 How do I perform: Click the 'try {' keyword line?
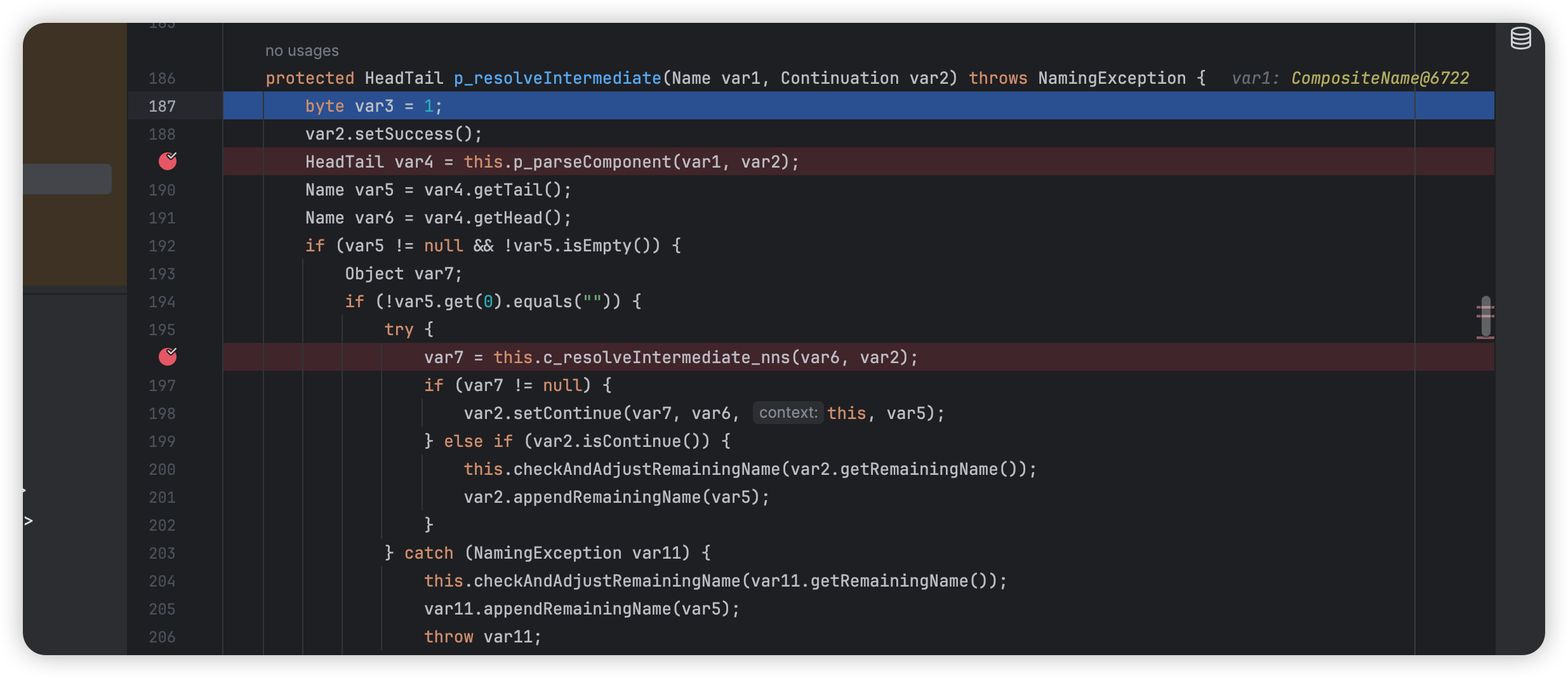[x=409, y=329]
